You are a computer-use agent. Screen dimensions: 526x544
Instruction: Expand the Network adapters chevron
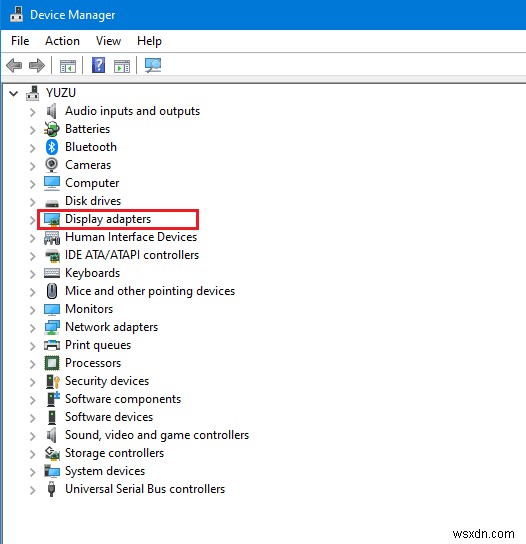click(x=33, y=328)
